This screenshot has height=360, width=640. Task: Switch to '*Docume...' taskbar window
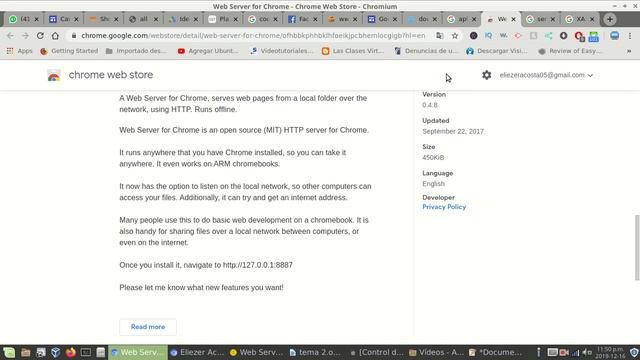(x=495, y=352)
